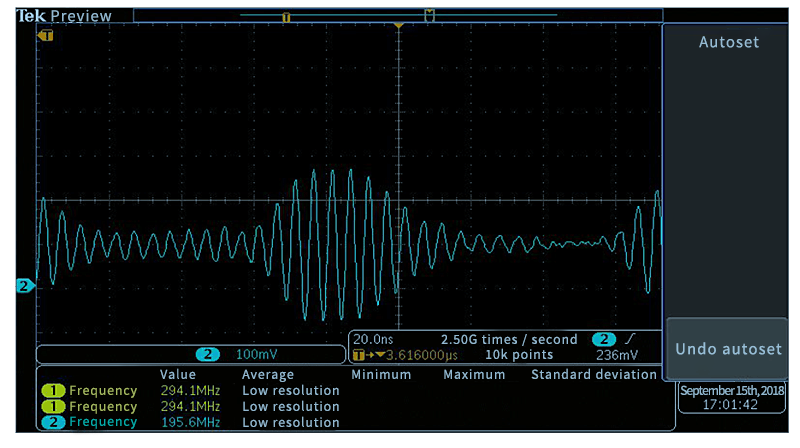Click the left bracket in waveform overview bar
Image resolution: width=800 pixels, height=448 pixels.
285,16
